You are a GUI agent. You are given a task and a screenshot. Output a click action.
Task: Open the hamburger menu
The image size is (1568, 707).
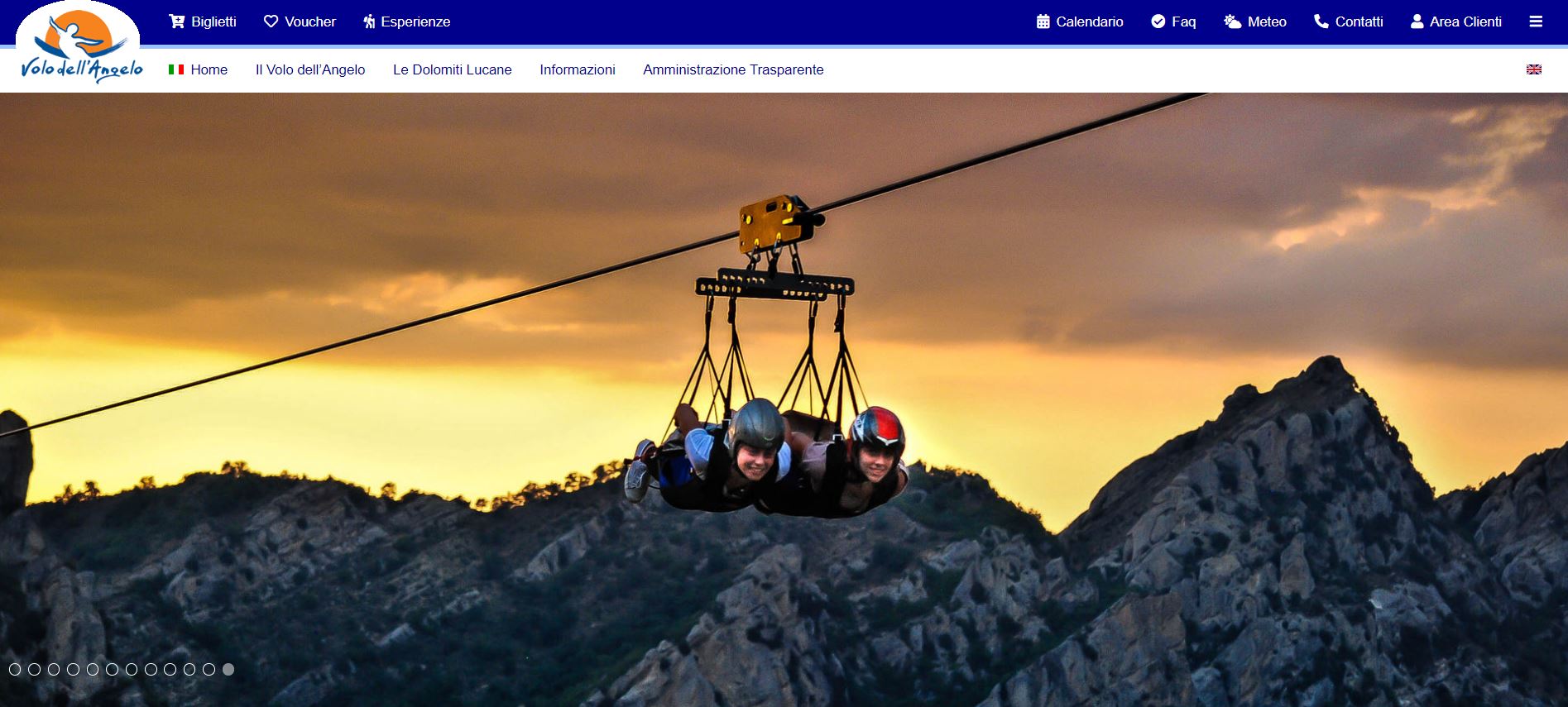(1536, 21)
